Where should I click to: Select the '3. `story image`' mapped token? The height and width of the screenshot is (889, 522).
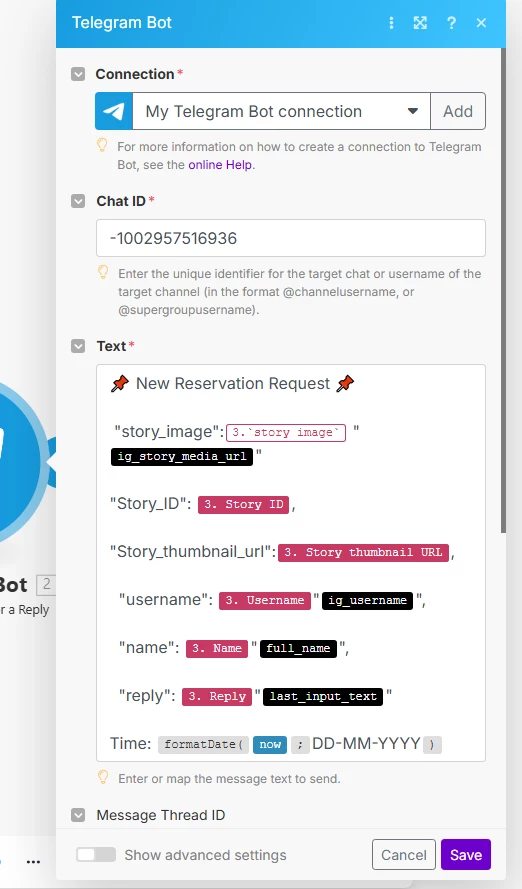[286, 433]
